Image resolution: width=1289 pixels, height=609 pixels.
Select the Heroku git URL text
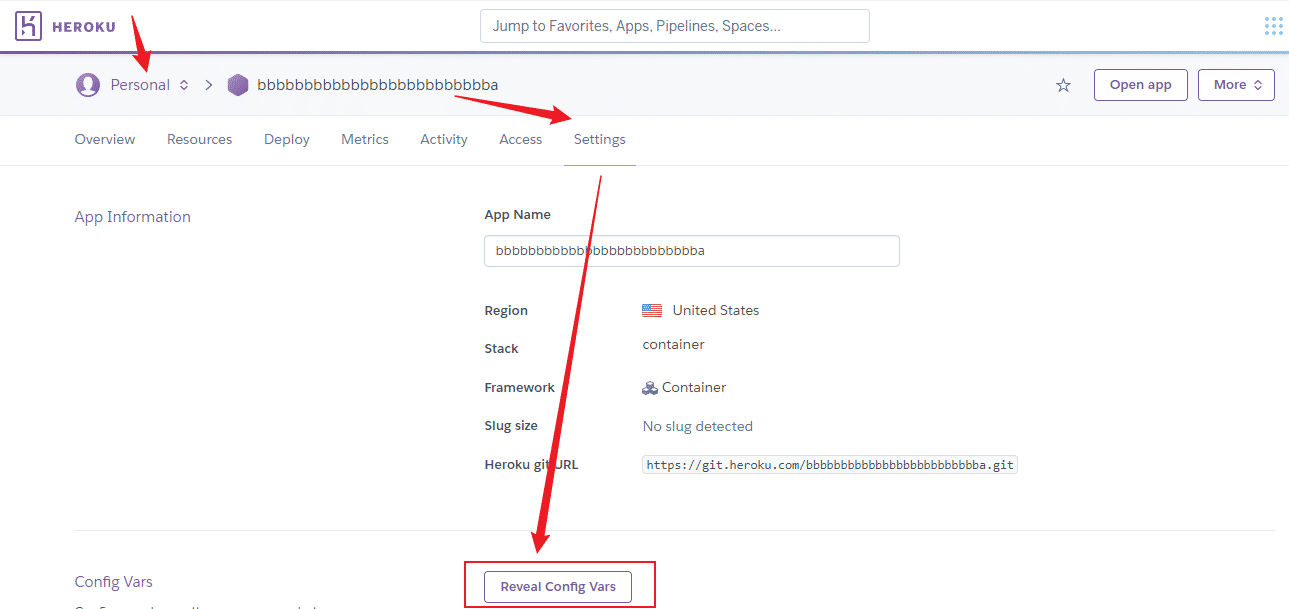829,464
